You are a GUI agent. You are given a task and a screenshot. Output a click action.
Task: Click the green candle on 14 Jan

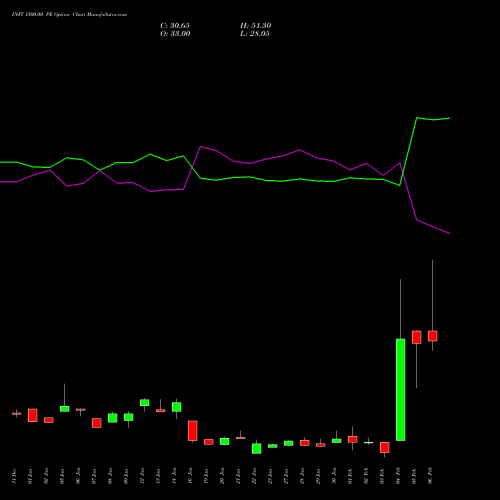click(x=177, y=407)
